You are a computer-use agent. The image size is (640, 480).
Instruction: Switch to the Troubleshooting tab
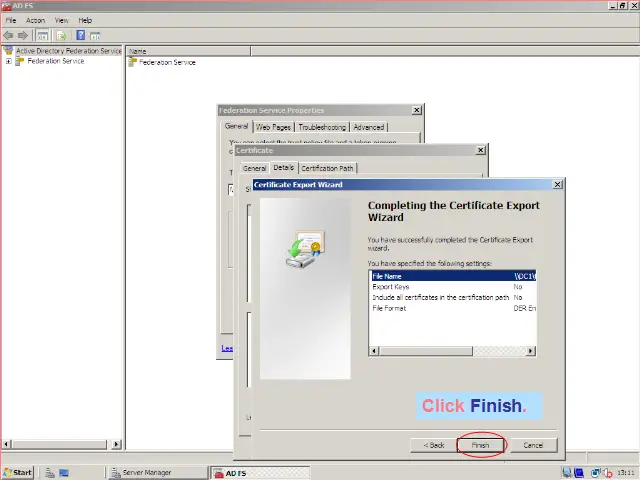pyautogui.click(x=322, y=127)
